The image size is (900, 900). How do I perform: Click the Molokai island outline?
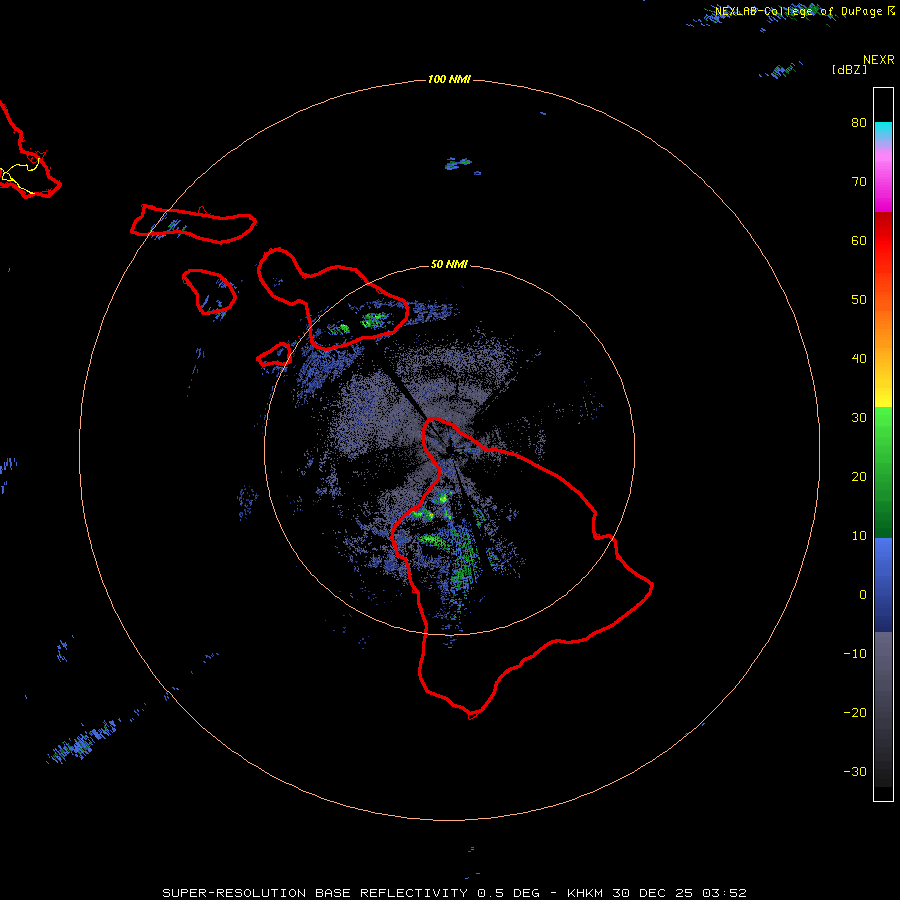click(x=193, y=224)
